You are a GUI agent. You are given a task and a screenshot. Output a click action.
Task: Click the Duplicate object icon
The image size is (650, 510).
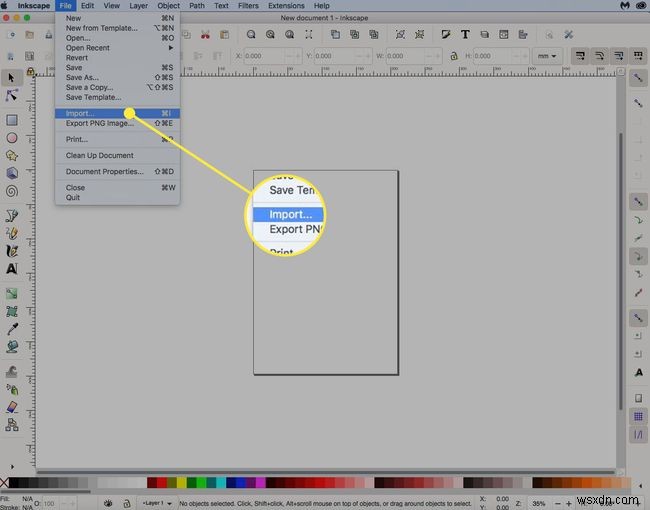coord(335,34)
